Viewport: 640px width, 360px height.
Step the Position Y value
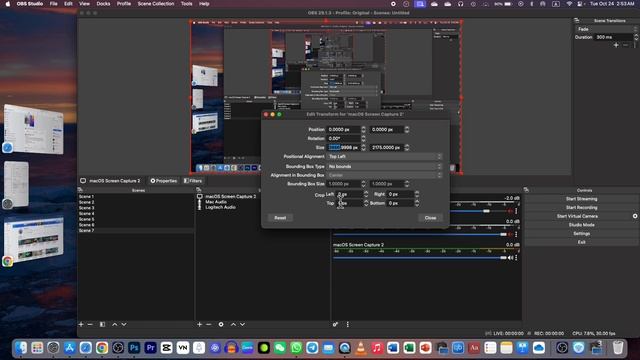(x=407, y=129)
